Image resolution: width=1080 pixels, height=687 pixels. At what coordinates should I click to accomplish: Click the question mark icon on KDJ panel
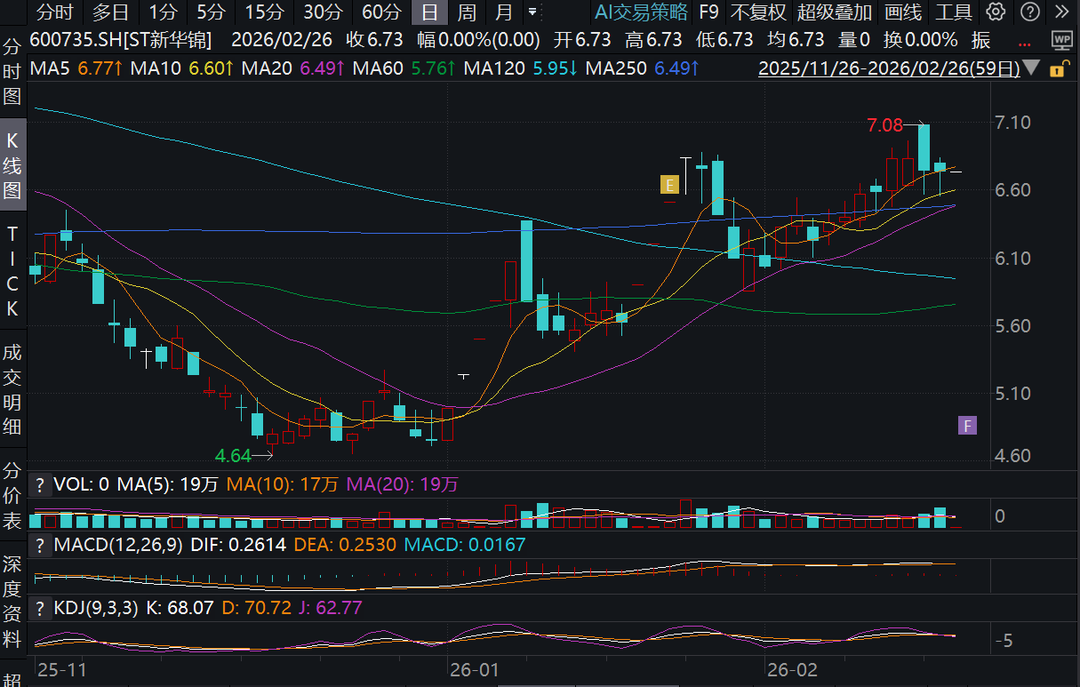tap(39, 607)
